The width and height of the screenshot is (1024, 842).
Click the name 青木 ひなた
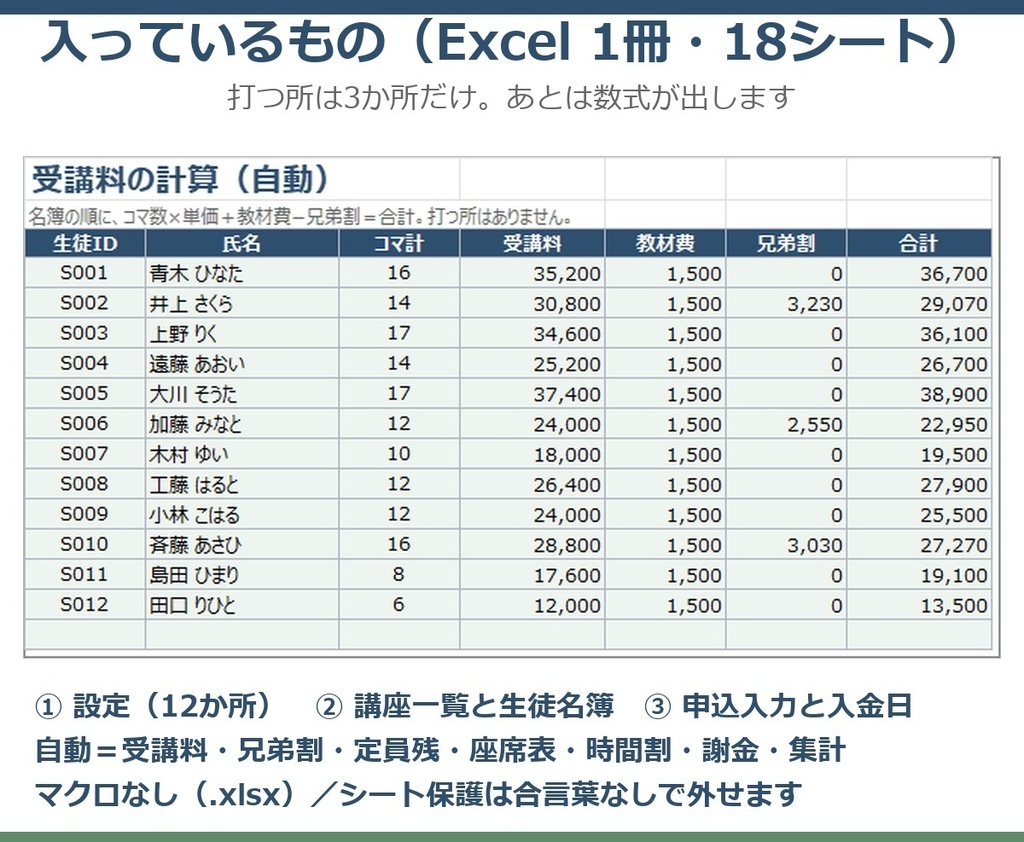coord(196,273)
